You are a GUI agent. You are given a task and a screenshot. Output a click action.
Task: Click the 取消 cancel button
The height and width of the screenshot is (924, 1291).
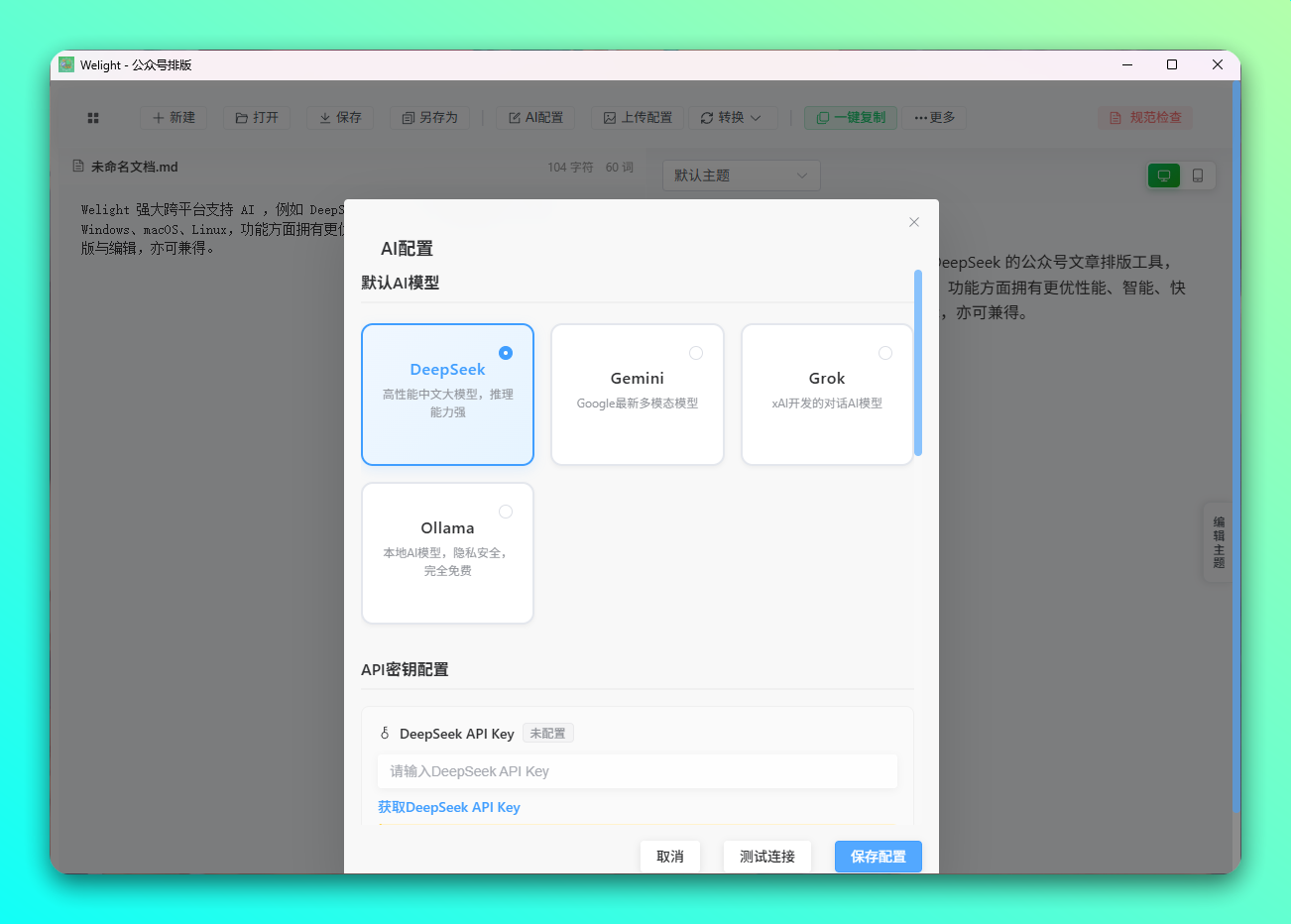tap(670, 857)
